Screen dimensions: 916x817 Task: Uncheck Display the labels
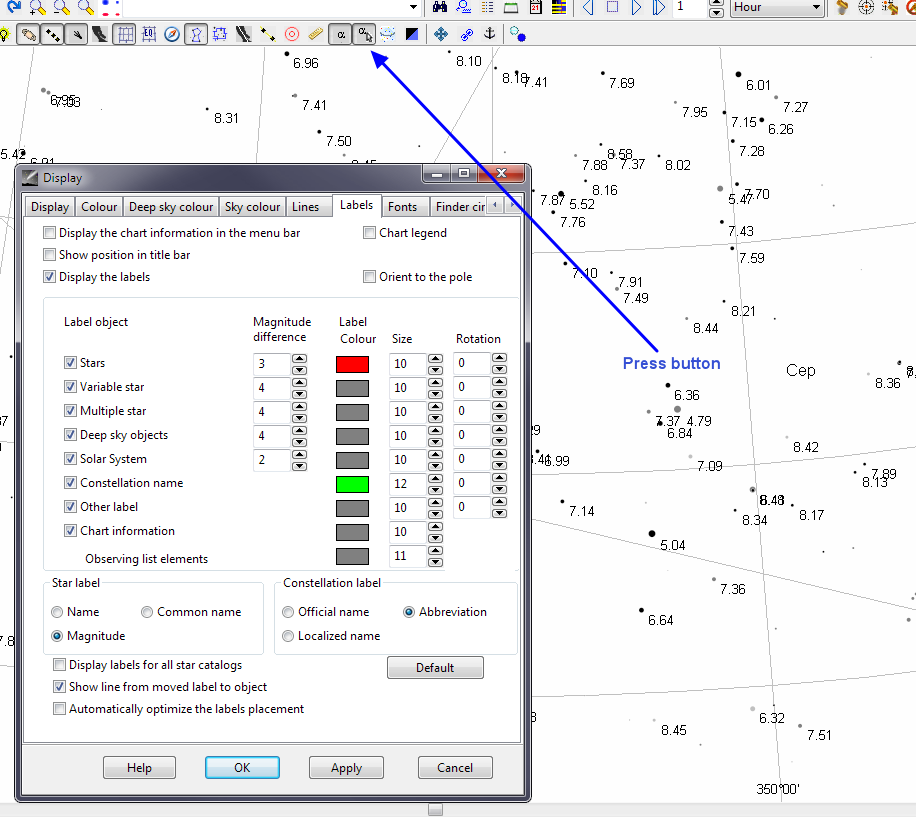coord(50,277)
